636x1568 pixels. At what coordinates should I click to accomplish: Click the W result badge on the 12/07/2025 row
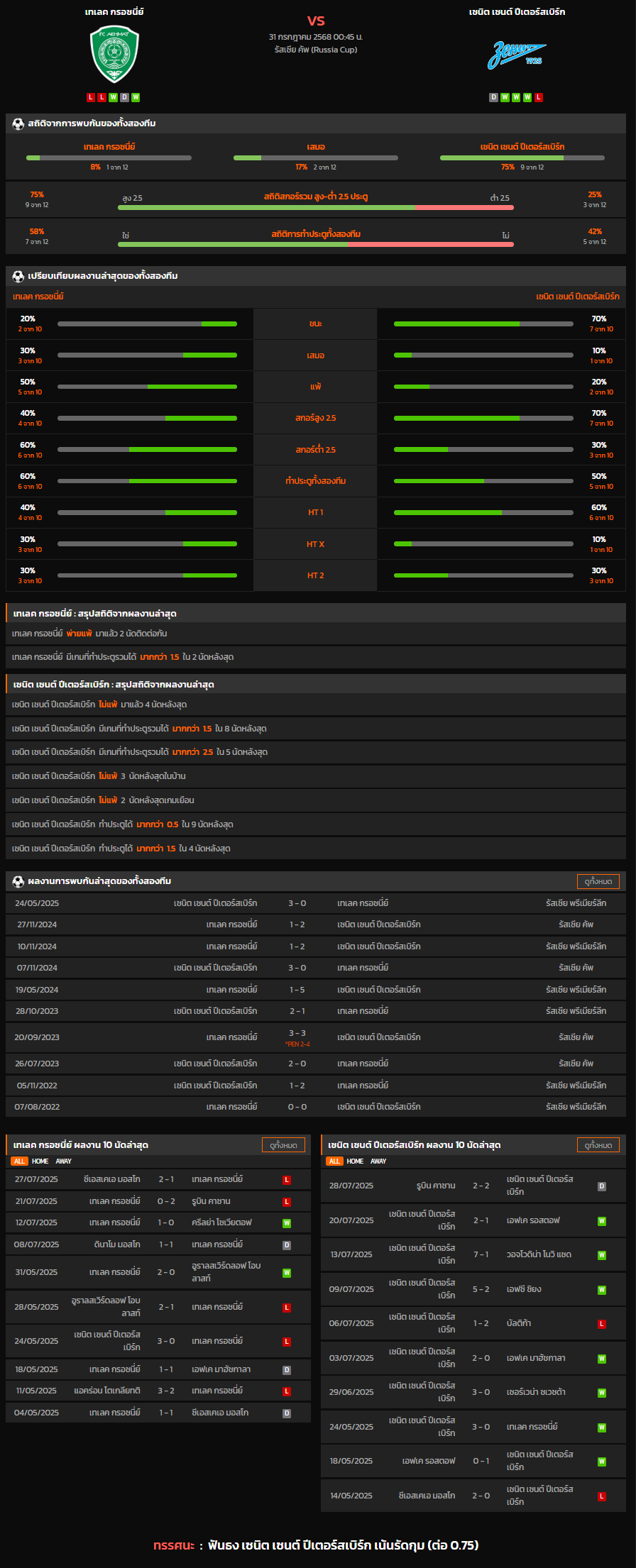coord(287,1223)
